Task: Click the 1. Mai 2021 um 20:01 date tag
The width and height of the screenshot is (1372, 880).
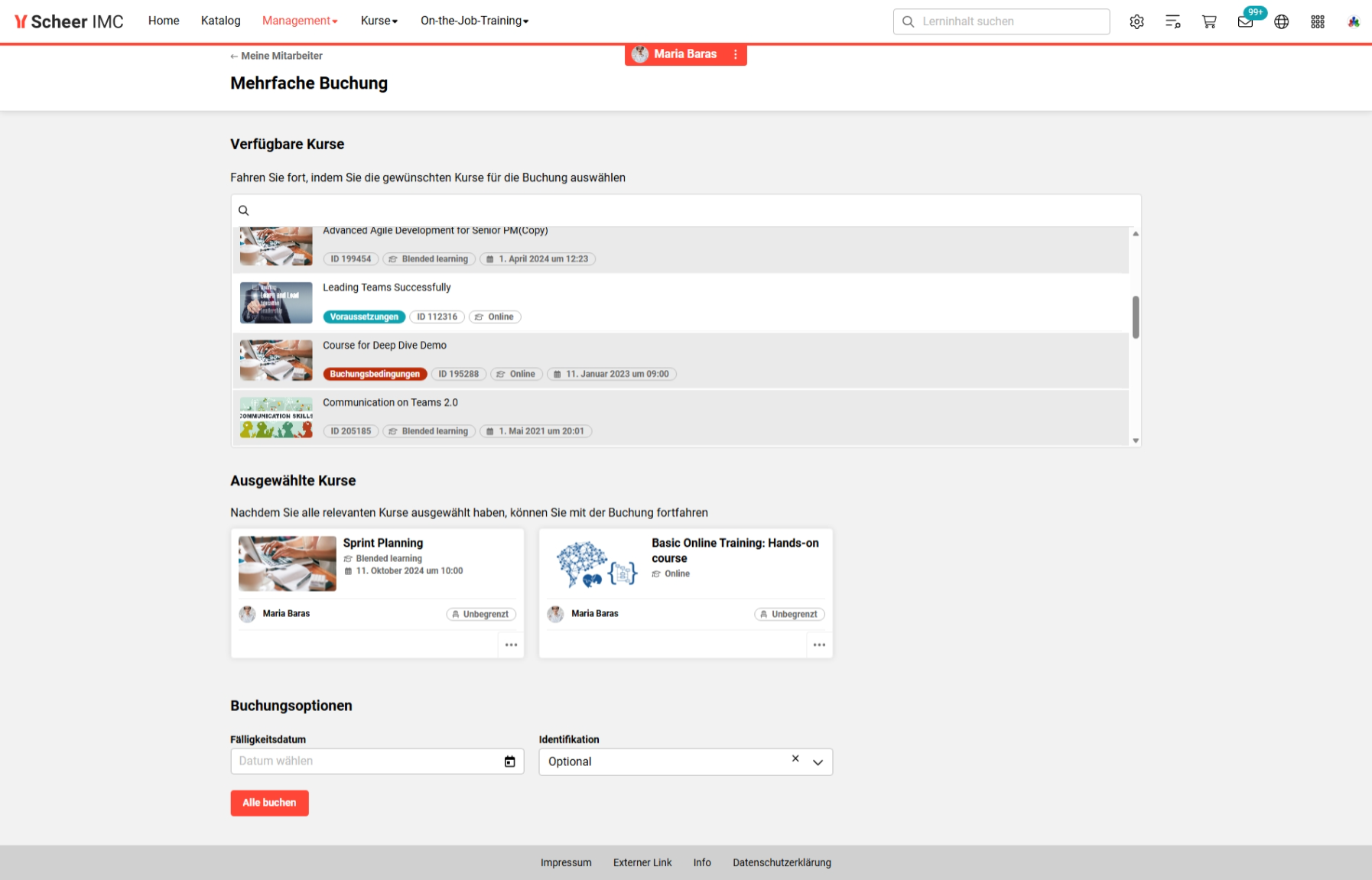Action: click(x=536, y=431)
